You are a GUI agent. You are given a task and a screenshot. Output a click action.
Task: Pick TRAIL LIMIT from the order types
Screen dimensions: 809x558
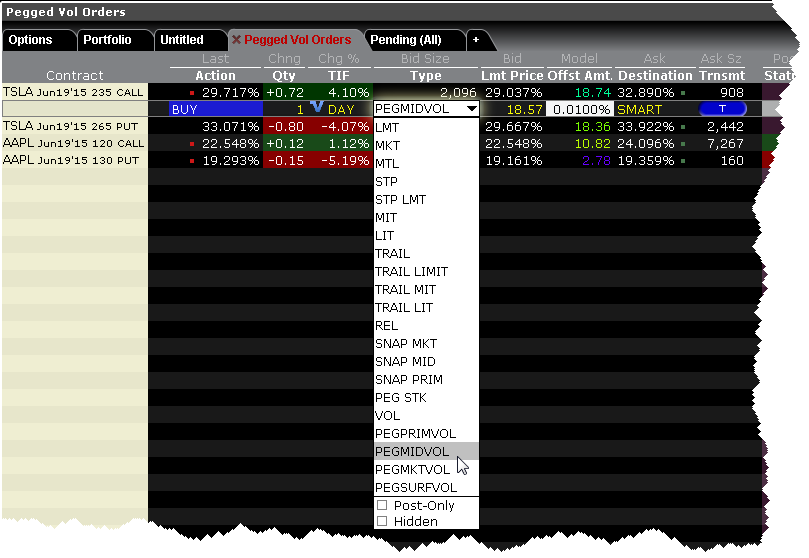(x=411, y=271)
